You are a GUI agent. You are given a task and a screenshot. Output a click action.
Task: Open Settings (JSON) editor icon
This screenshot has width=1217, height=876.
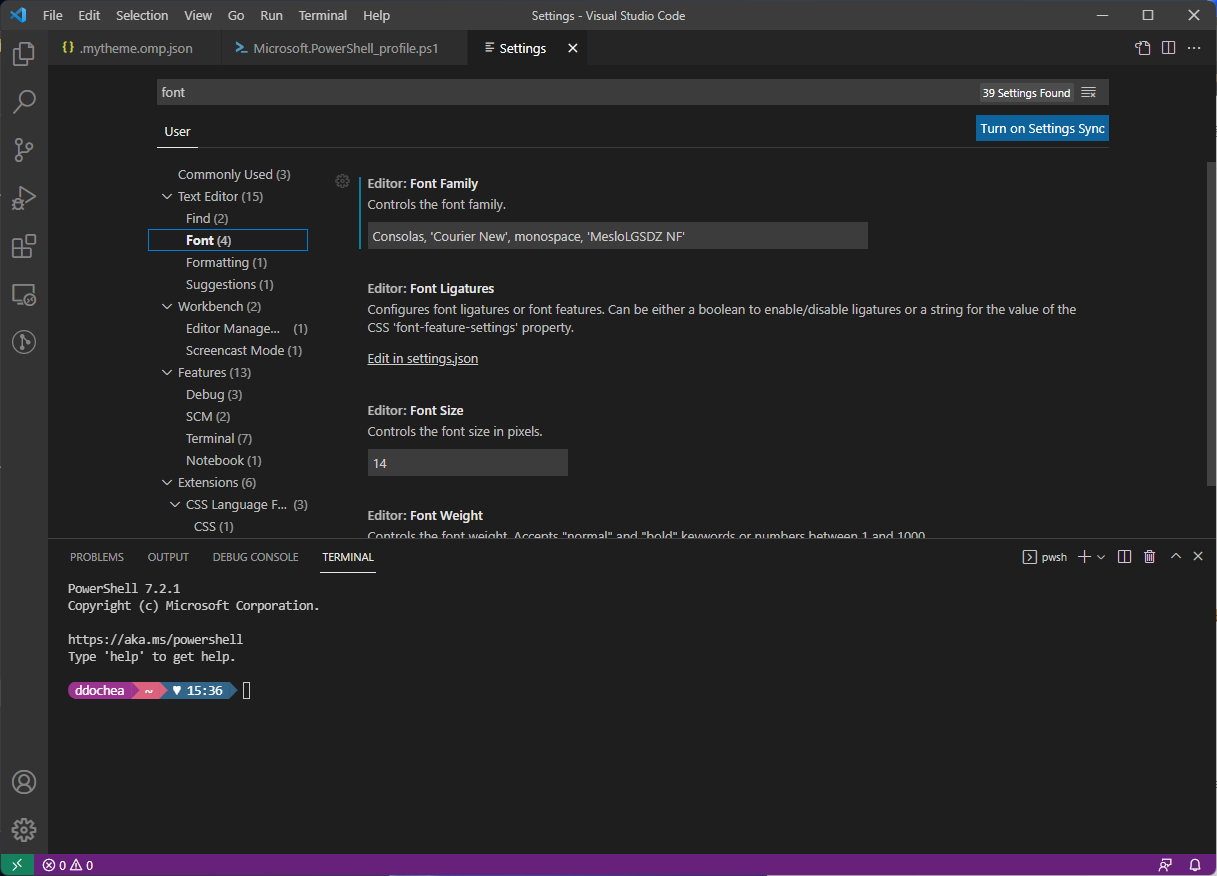[x=1142, y=48]
